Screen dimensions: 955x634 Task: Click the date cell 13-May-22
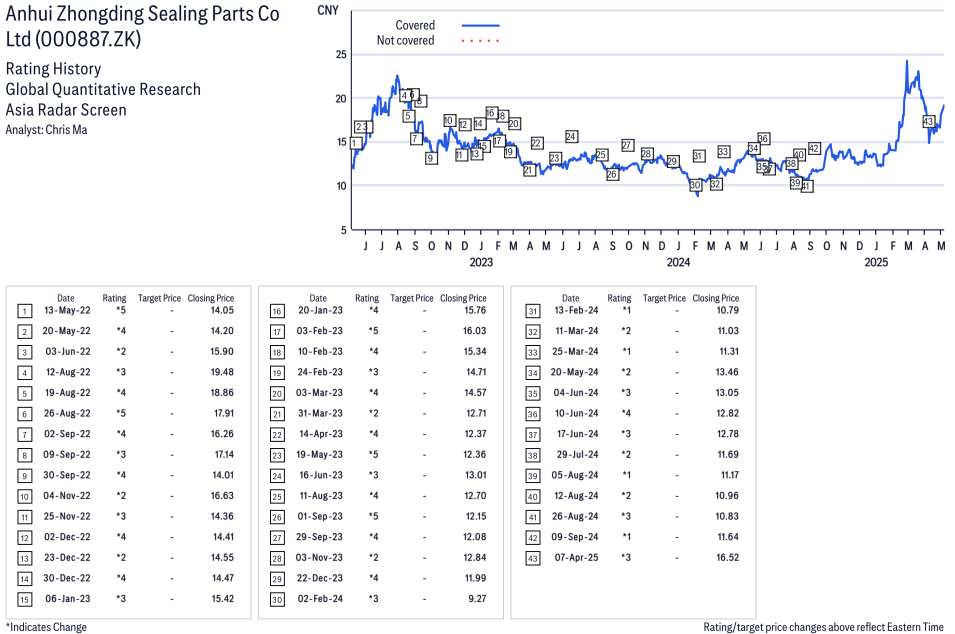pos(67,311)
